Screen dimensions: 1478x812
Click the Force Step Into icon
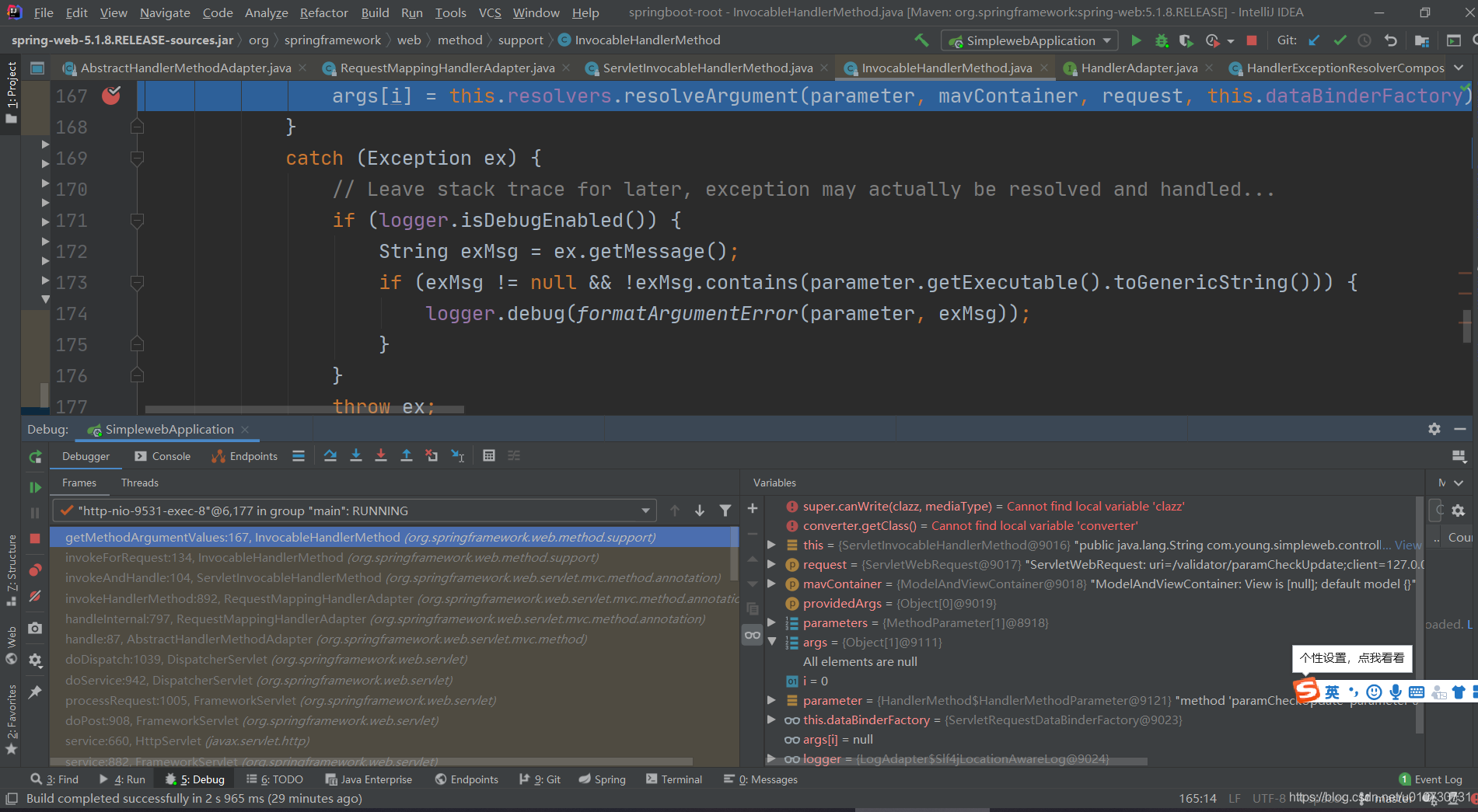[x=381, y=456]
